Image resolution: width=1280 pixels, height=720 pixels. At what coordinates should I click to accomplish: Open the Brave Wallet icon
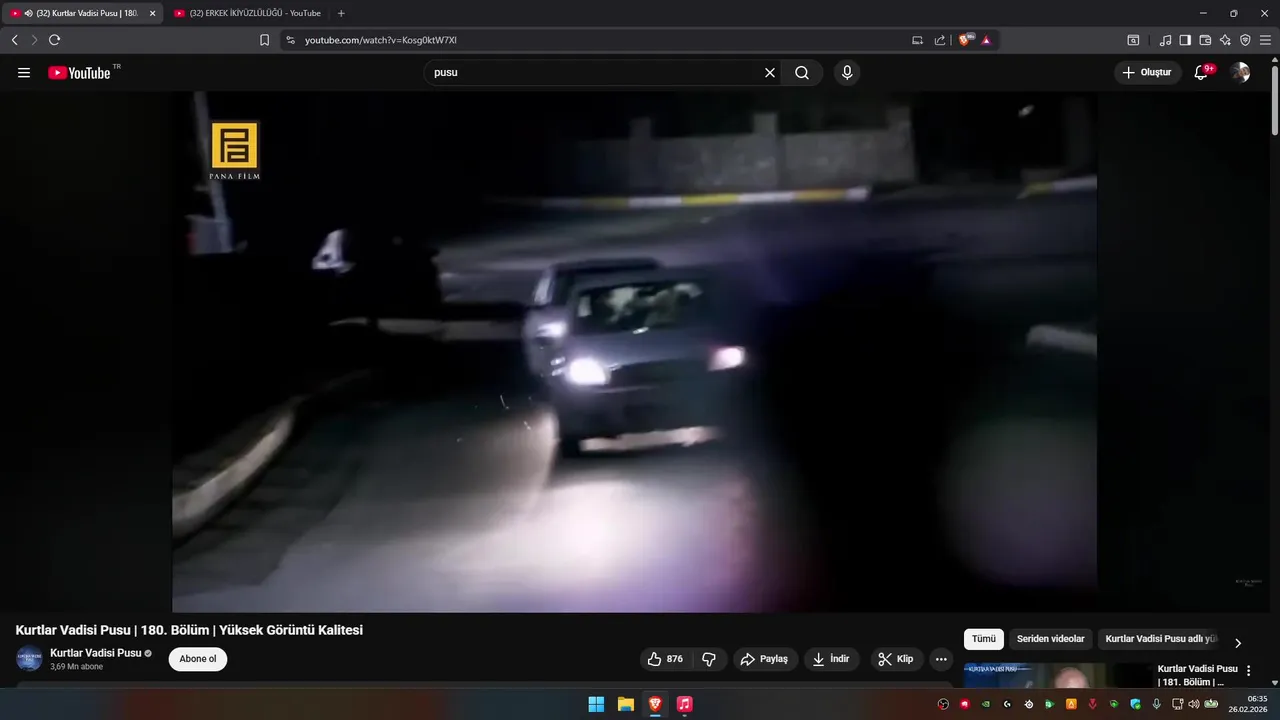point(1205,40)
